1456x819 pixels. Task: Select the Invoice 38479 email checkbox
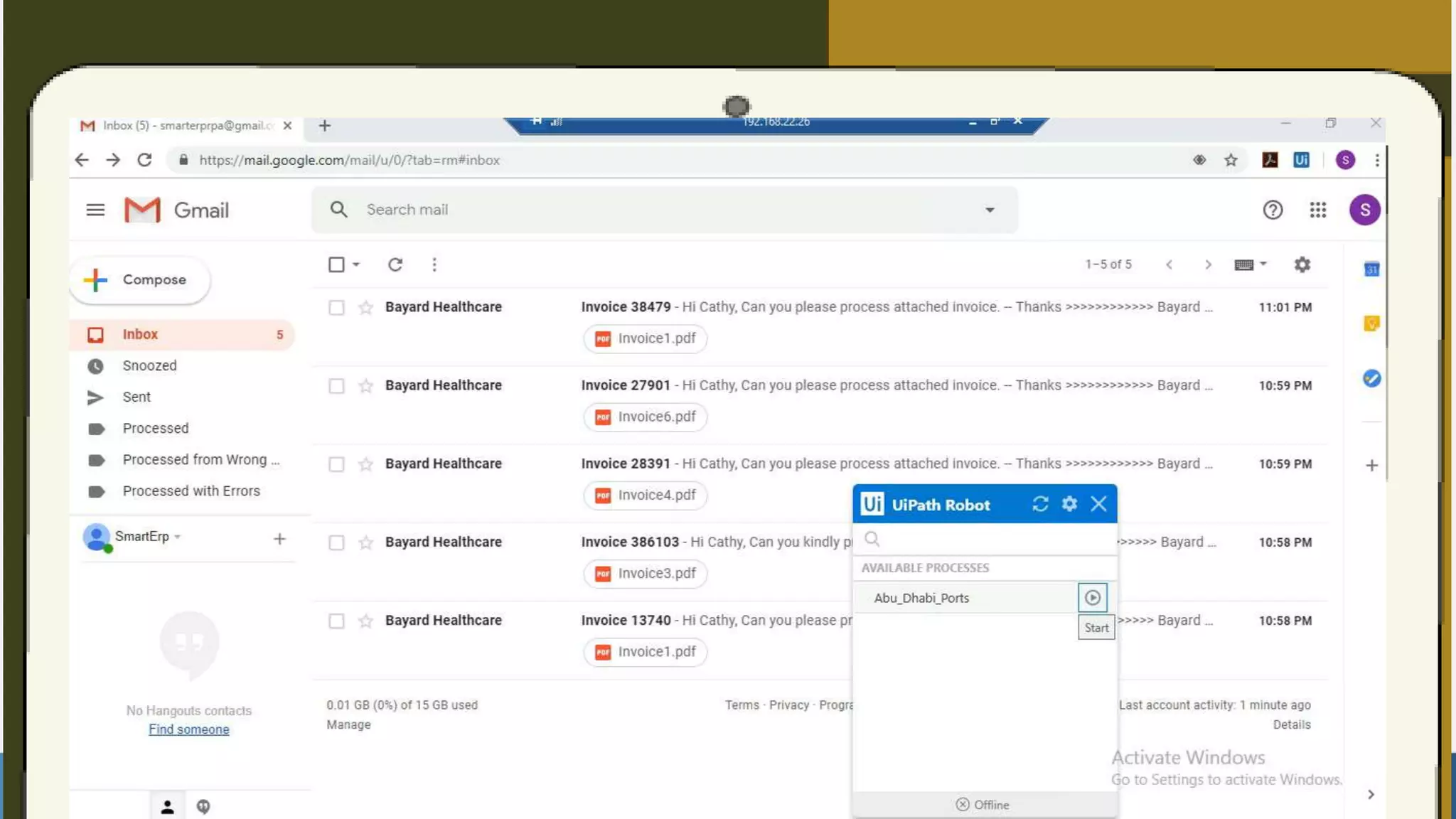[x=336, y=307]
